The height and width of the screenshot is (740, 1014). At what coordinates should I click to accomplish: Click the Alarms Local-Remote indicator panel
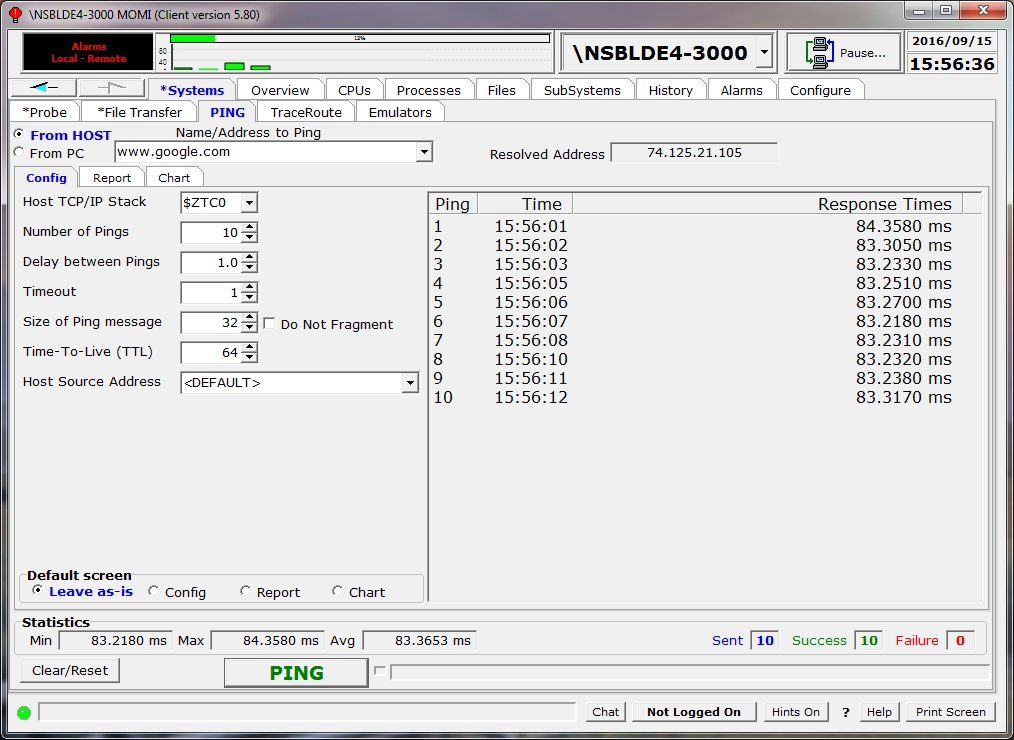(x=88, y=53)
